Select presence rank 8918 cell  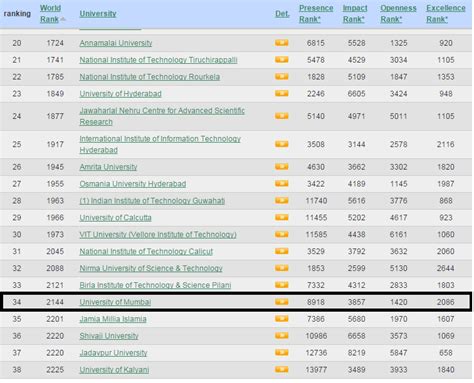pyautogui.click(x=316, y=302)
